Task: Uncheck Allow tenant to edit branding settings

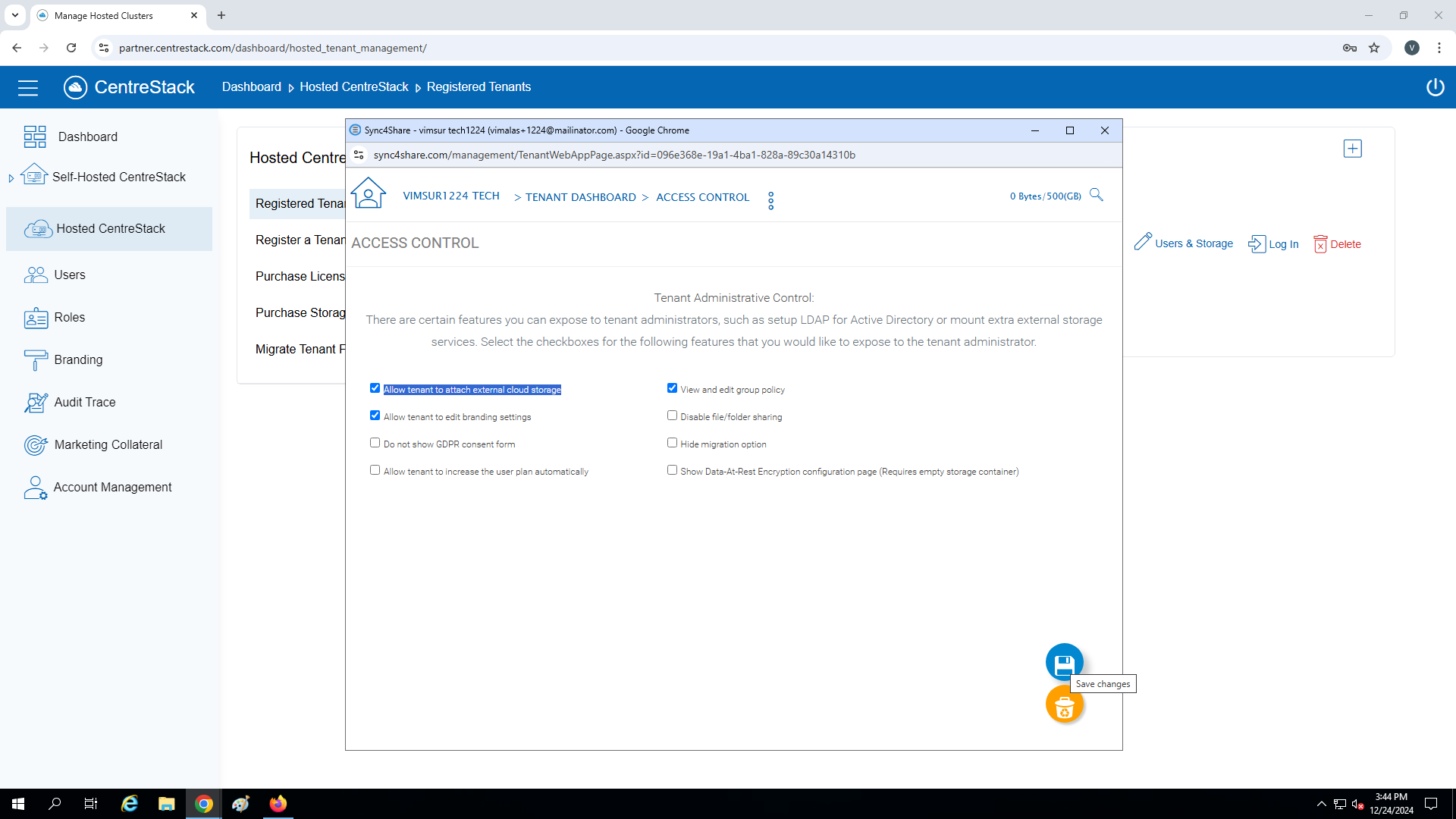Action: pyautogui.click(x=375, y=416)
